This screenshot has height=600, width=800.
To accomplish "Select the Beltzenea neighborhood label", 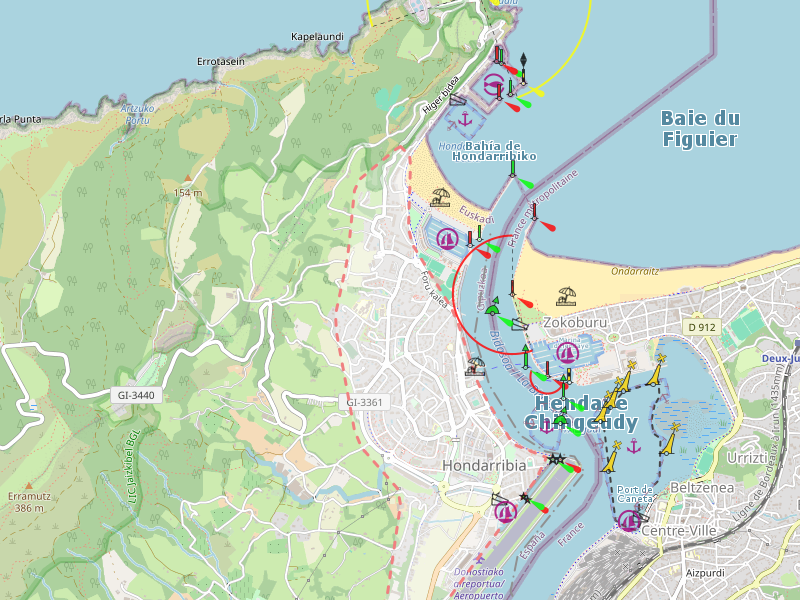I will coord(705,486).
